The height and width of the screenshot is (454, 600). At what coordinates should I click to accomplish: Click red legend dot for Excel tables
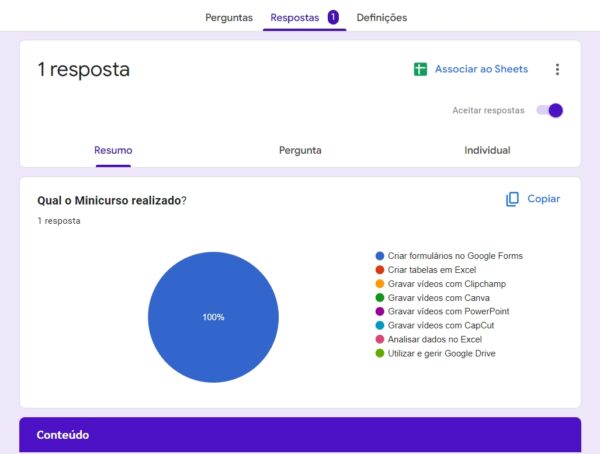[x=380, y=270]
